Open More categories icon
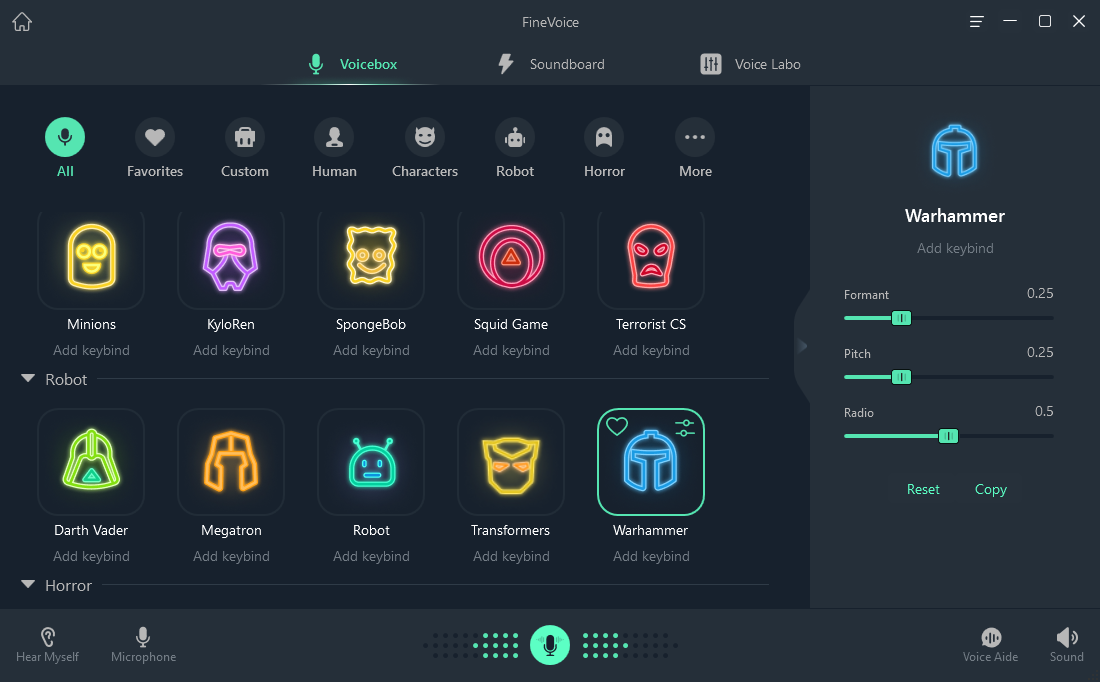 click(695, 137)
